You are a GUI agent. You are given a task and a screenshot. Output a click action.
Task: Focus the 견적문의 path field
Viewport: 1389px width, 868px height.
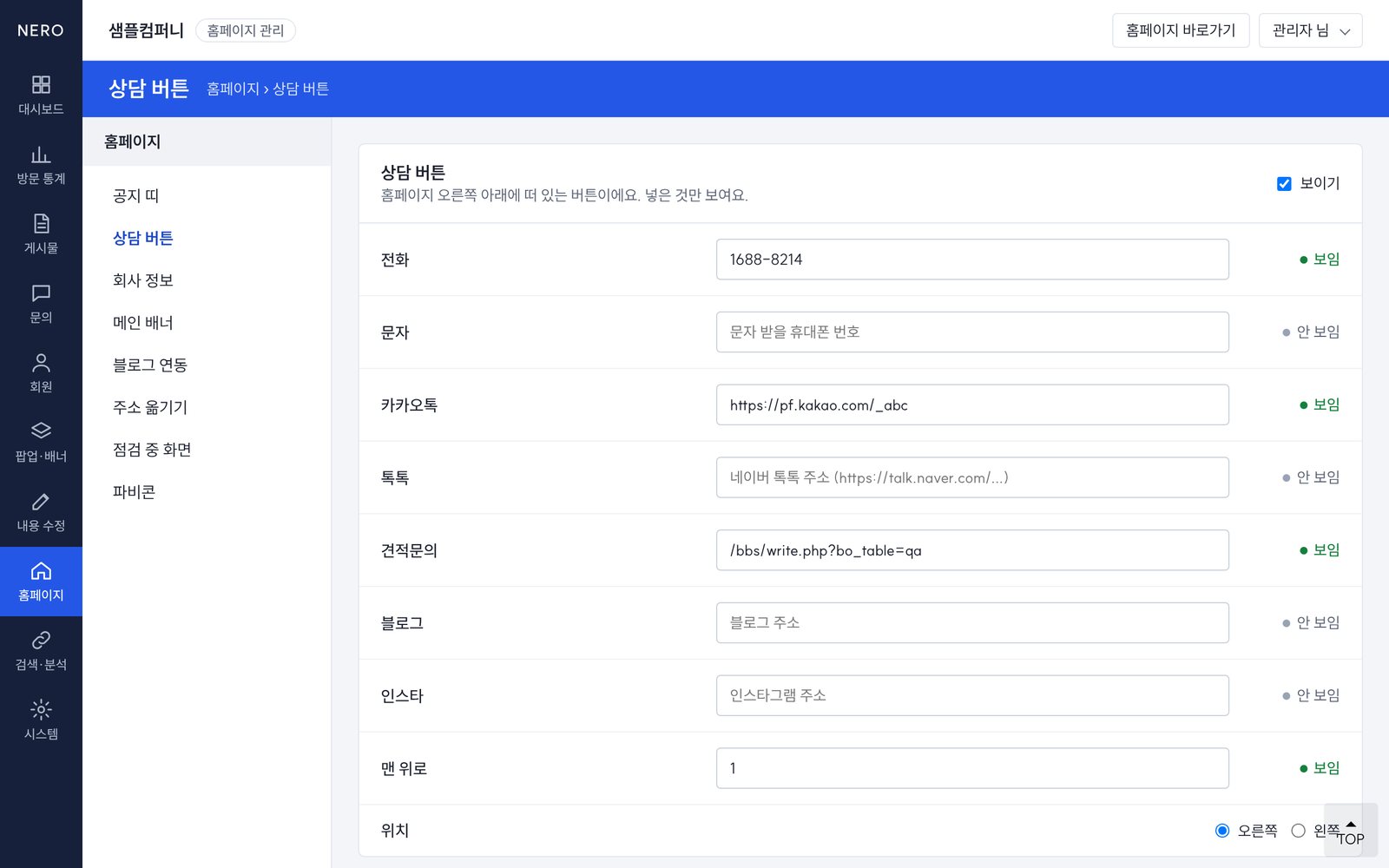972,550
